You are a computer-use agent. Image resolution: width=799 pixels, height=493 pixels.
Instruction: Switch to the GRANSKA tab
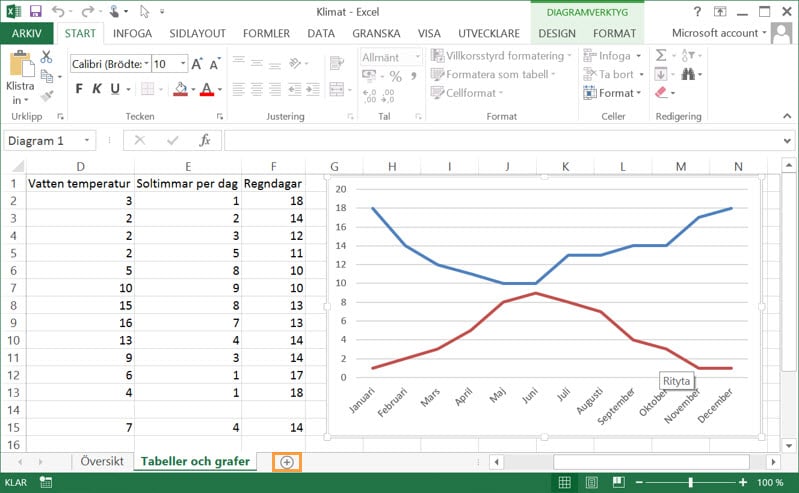coord(376,33)
